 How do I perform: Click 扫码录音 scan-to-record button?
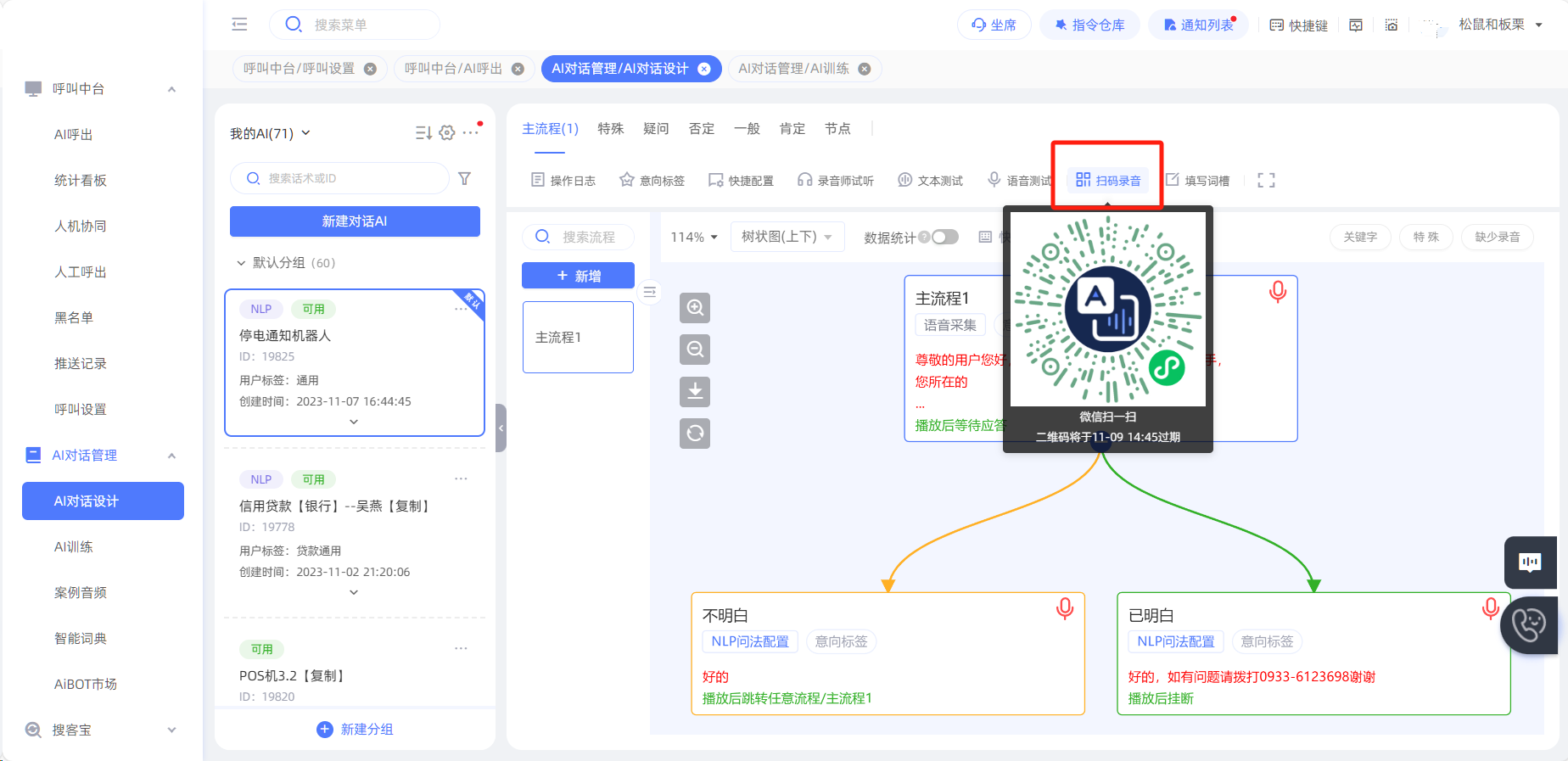click(1108, 181)
